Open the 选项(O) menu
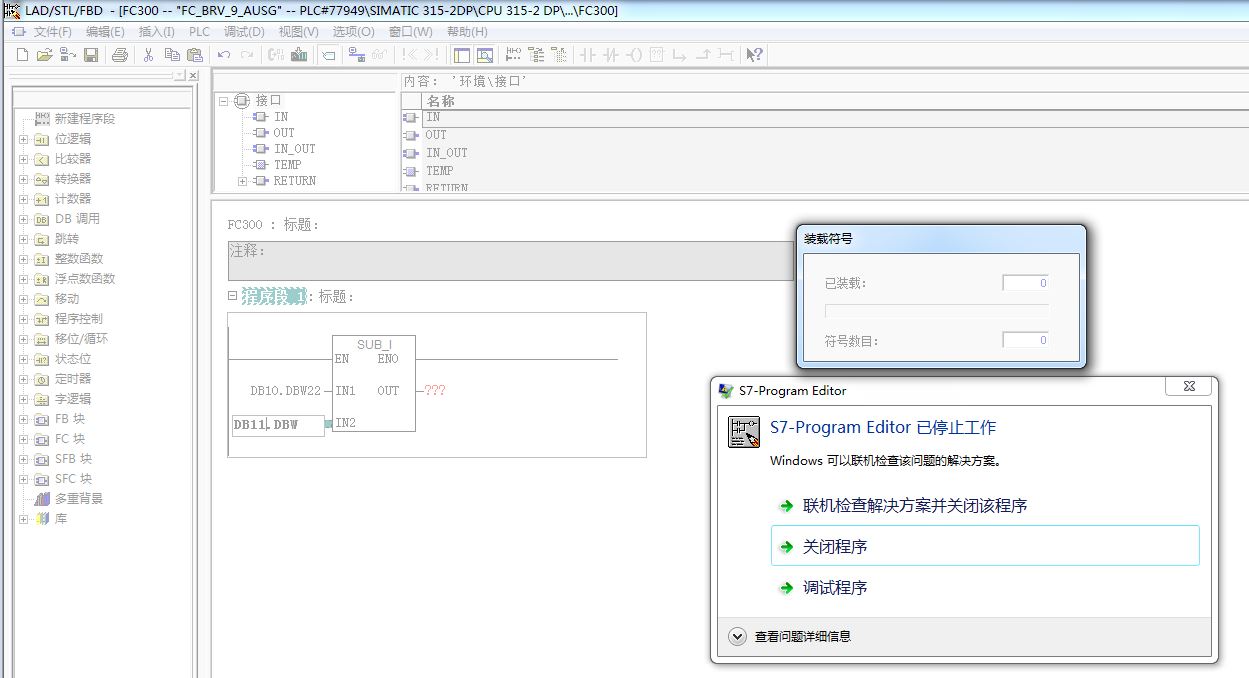The image size is (1249, 678). pyautogui.click(x=353, y=32)
